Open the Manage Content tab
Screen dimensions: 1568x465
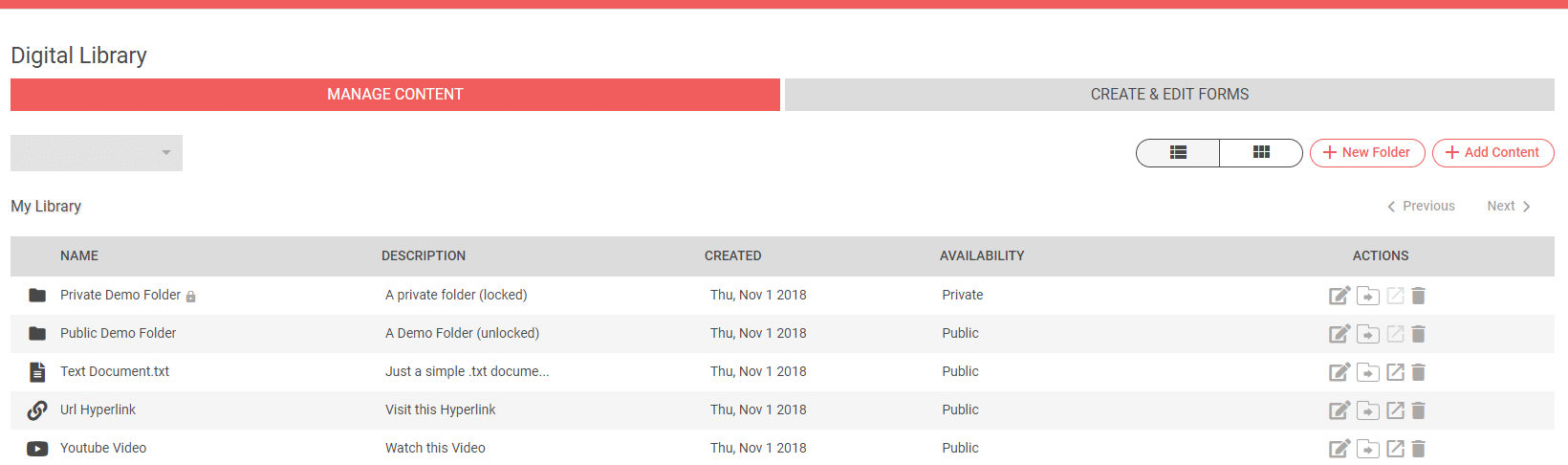tap(395, 95)
